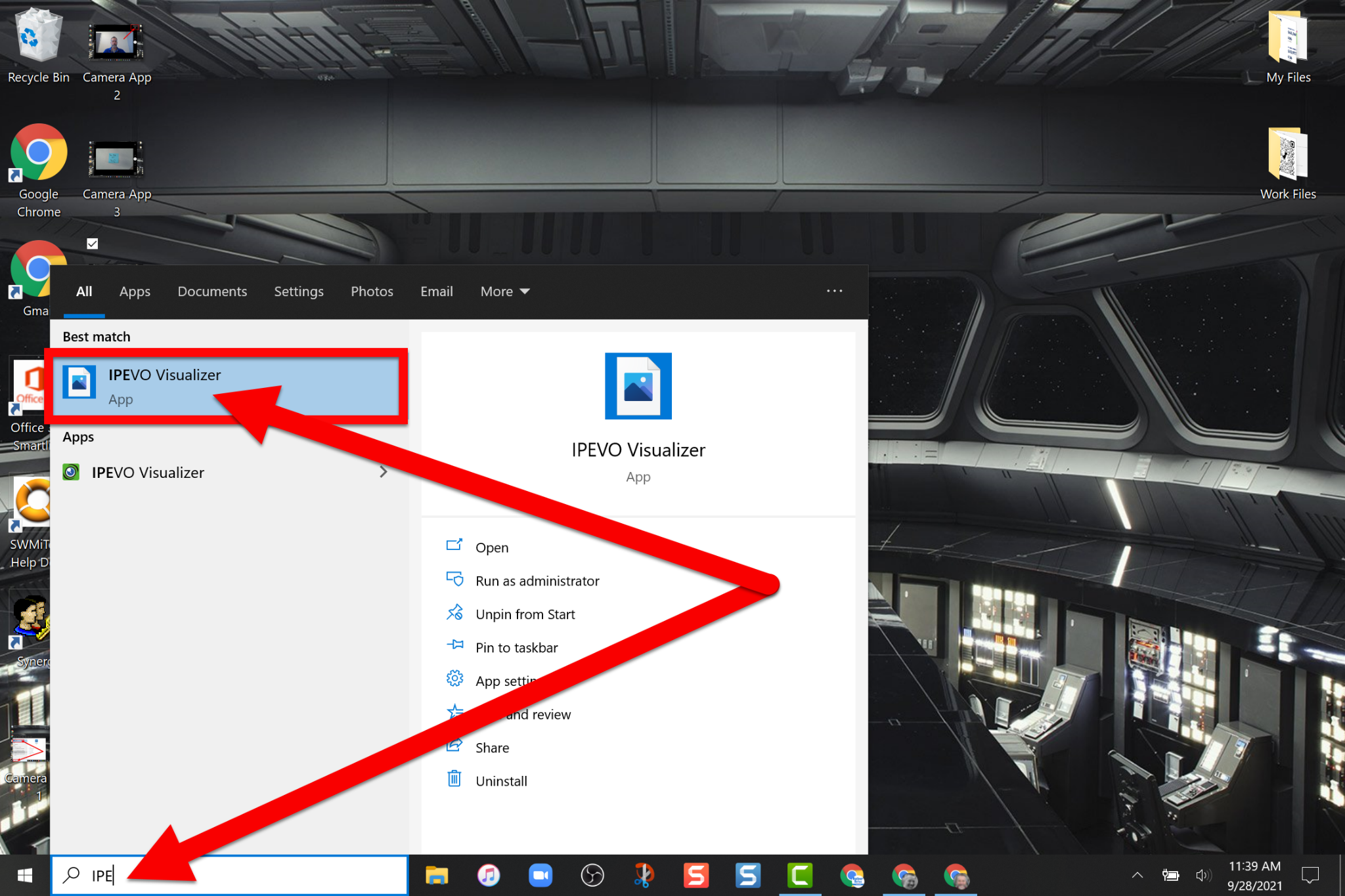Click the taskbar clock and date
Image resolution: width=1345 pixels, height=896 pixels.
tap(1254, 876)
